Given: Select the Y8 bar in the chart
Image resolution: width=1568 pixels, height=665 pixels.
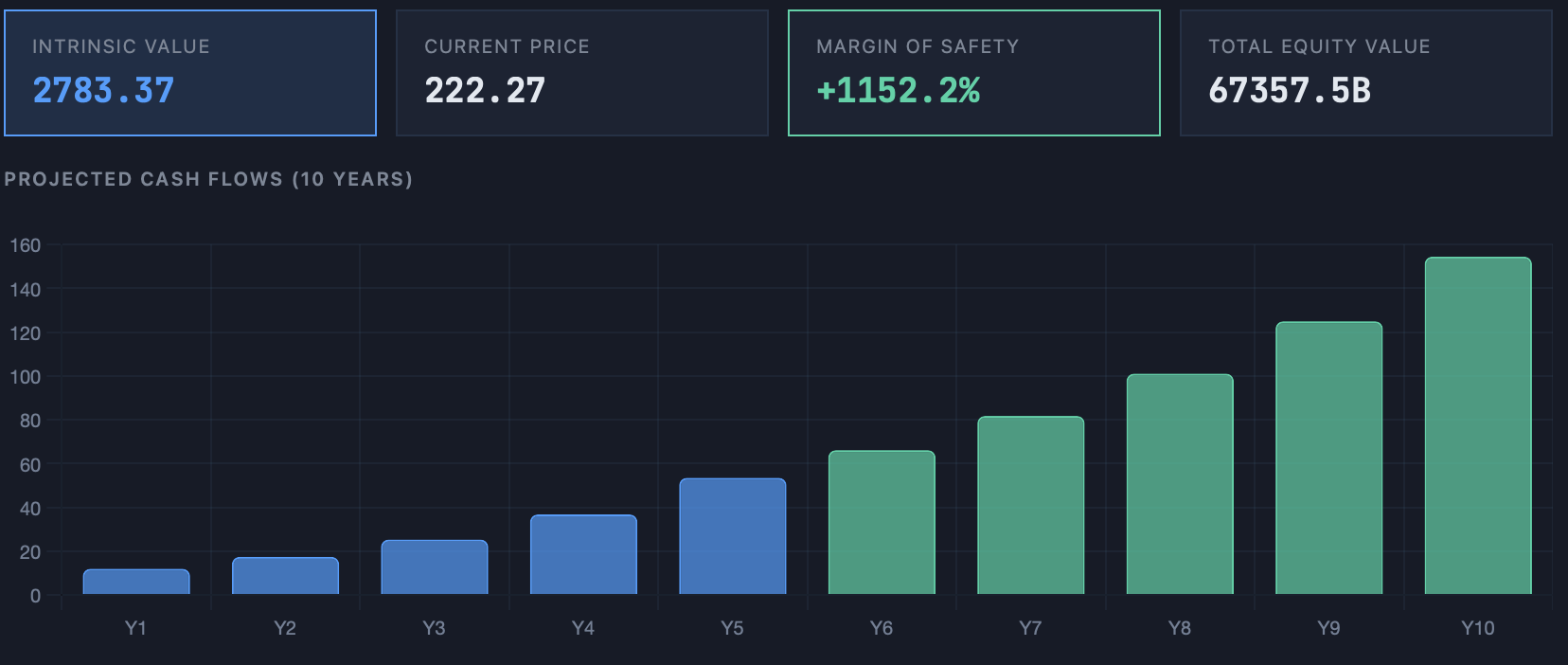Looking at the screenshot, I should [1180, 484].
